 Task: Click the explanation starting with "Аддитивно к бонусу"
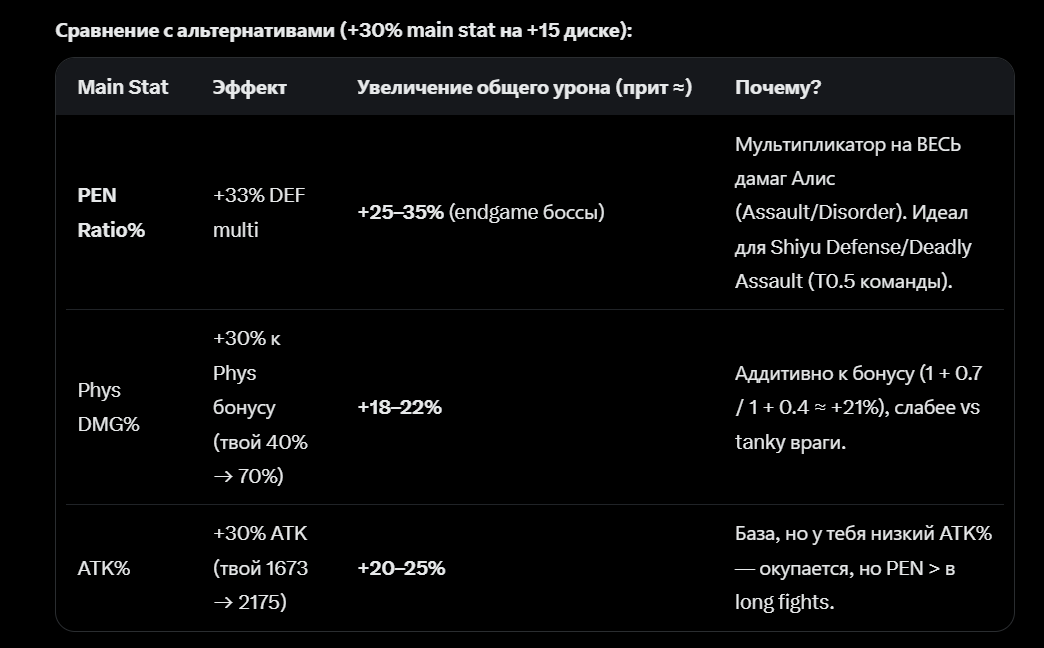click(858, 407)
